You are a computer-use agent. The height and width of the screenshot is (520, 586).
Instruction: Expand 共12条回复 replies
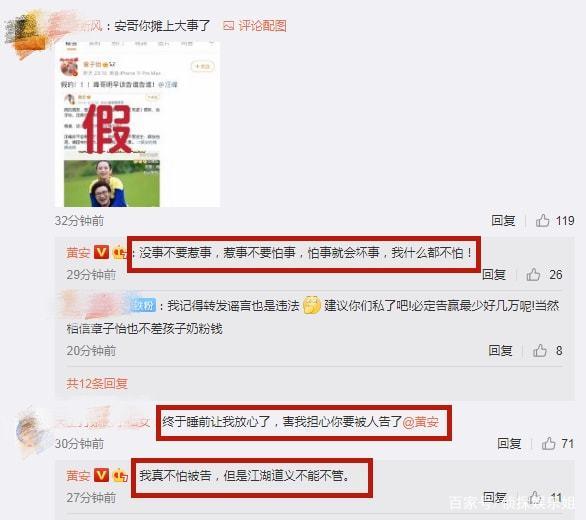pyautogui.click(x=97, y=384)
